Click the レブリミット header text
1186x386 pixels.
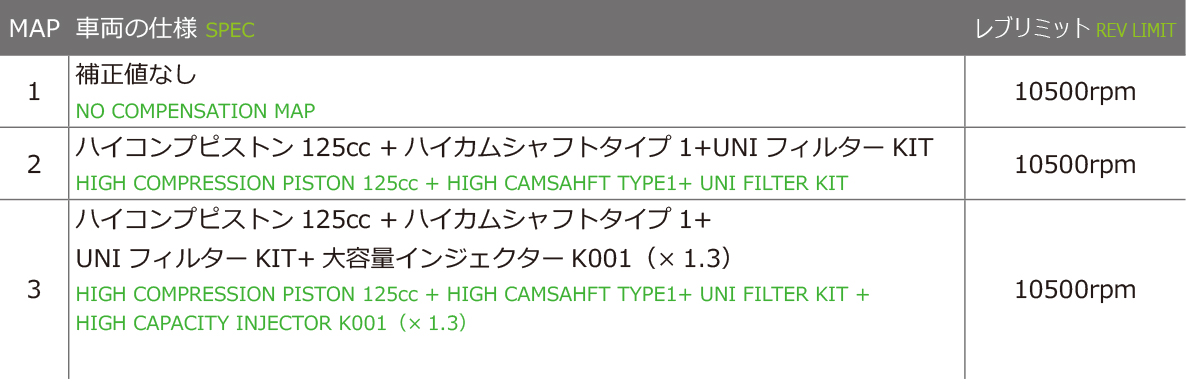pyautogui.click(x=1032, y=29)
